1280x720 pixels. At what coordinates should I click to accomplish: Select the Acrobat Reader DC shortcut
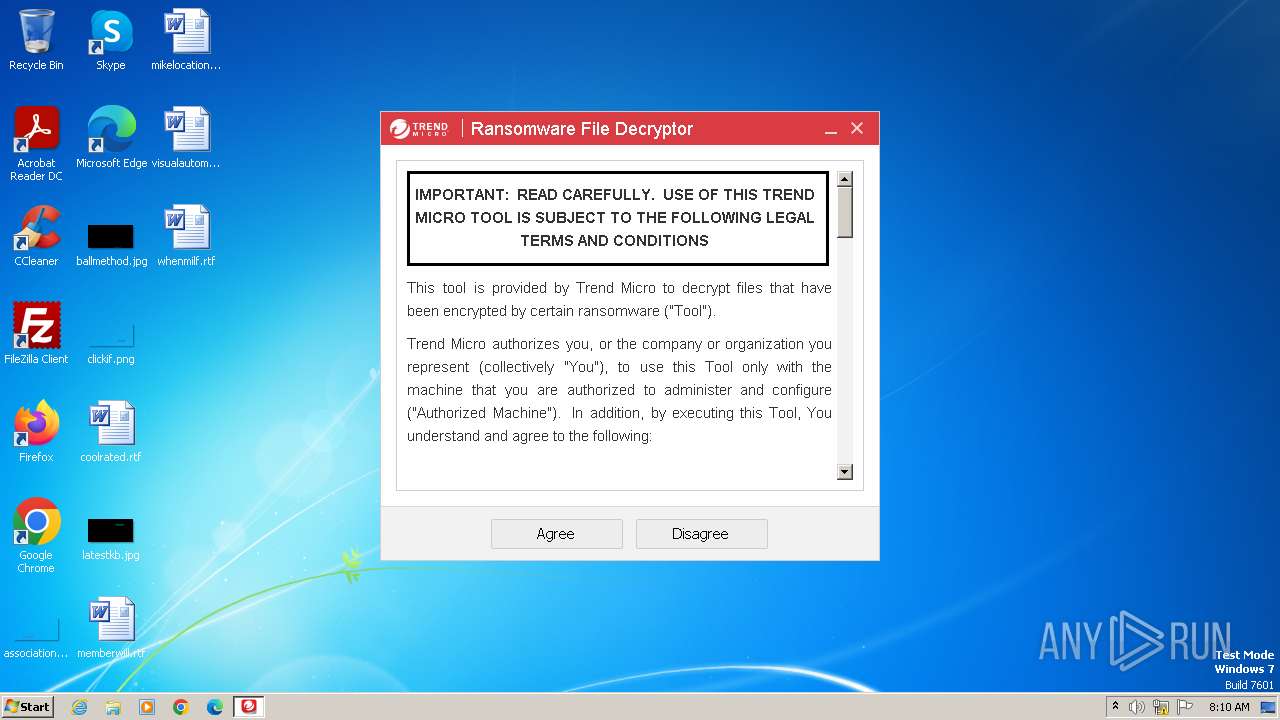tap(36, 144)
